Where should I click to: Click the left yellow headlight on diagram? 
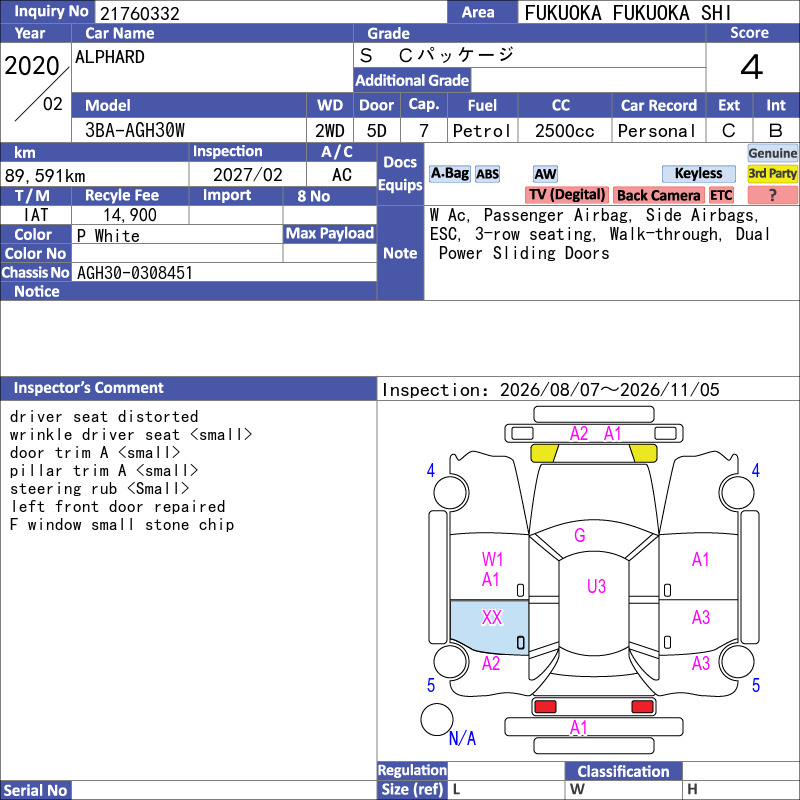click(x=544, y=454)
